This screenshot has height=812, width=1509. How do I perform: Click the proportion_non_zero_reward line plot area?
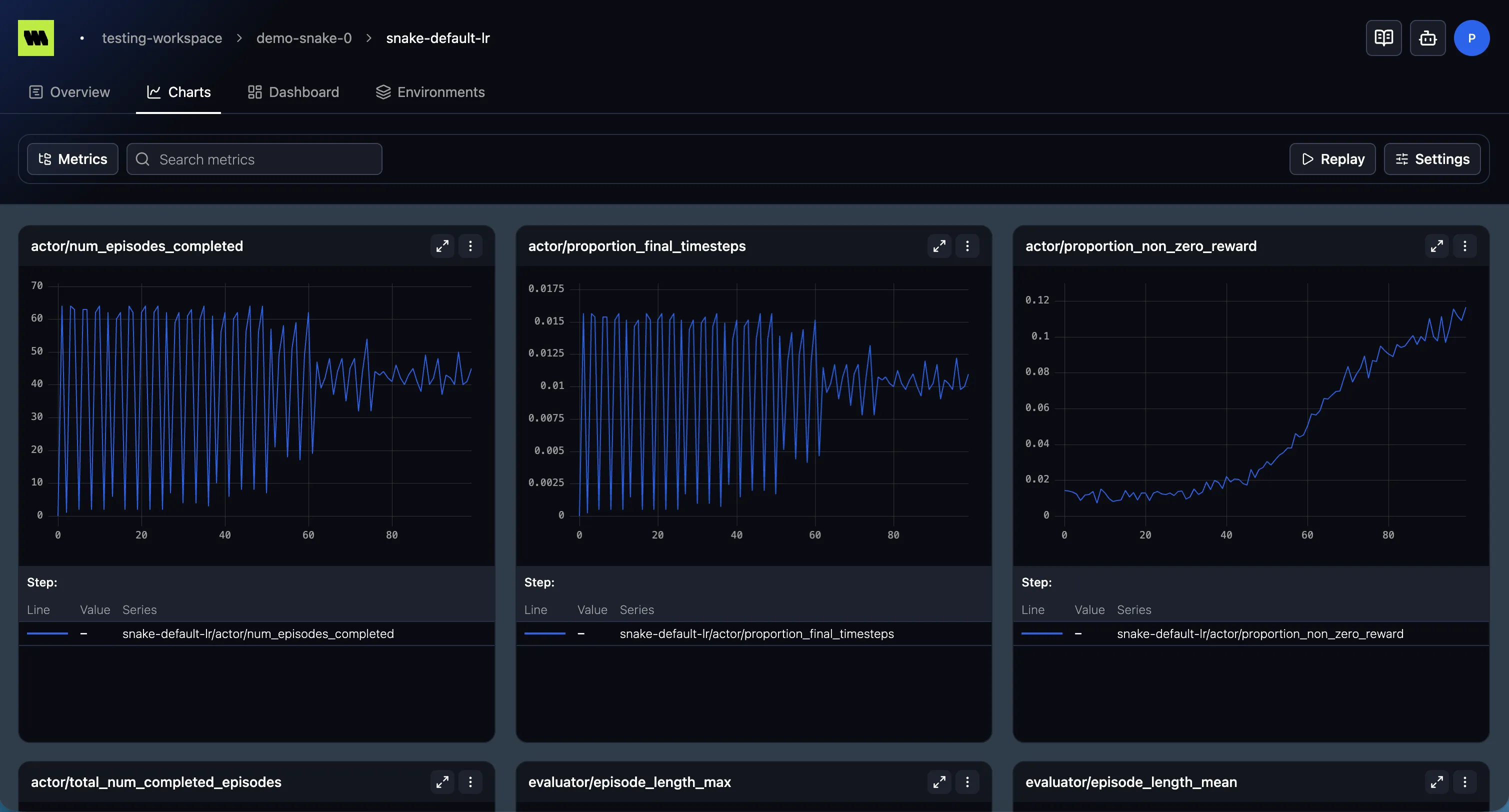click(1264, 400)
